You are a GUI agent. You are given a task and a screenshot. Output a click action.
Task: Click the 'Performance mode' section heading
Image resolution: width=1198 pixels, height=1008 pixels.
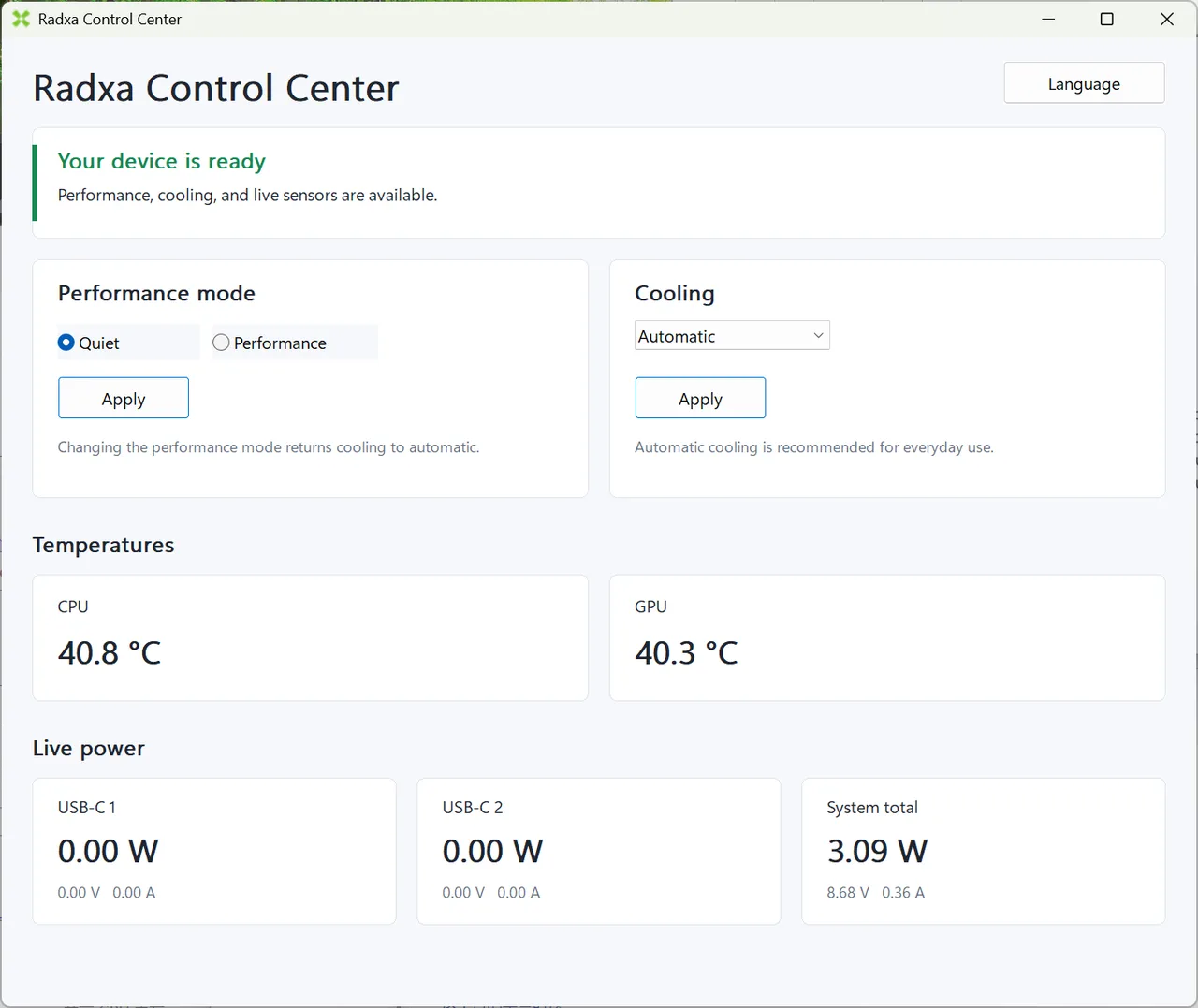coord(156,293)
